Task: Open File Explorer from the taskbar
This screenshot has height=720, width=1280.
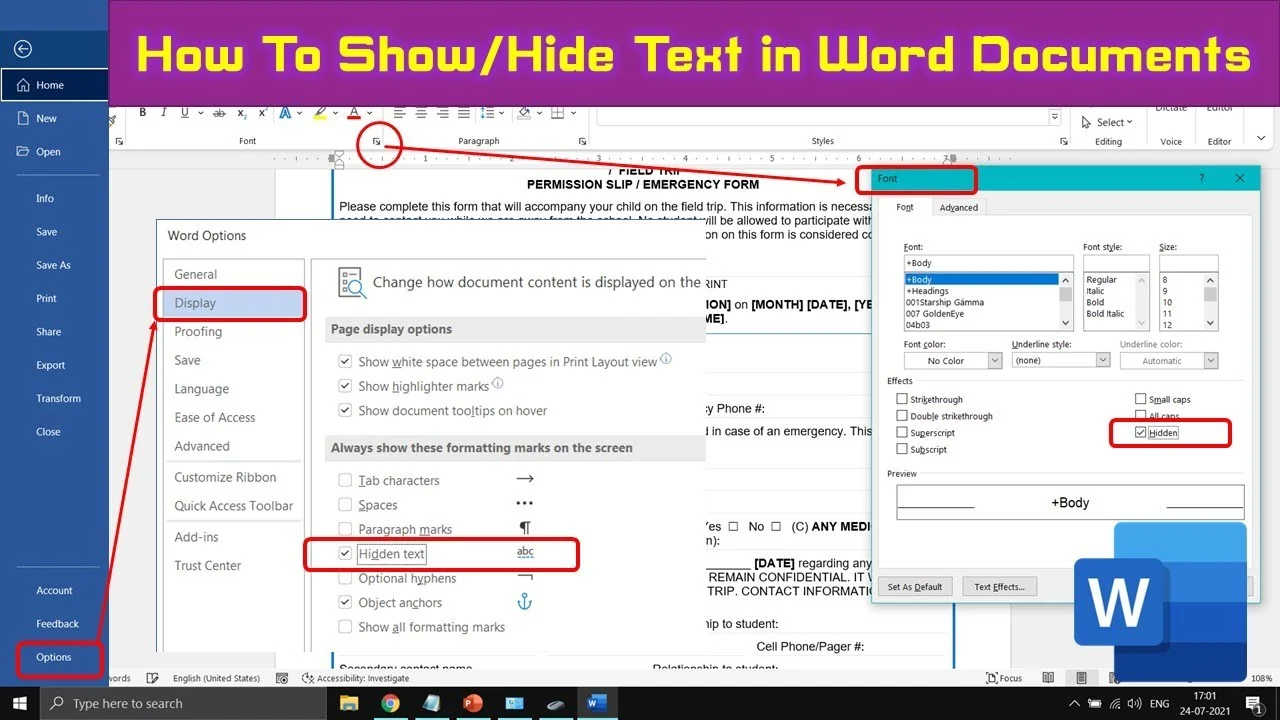Action: [349, 703]
